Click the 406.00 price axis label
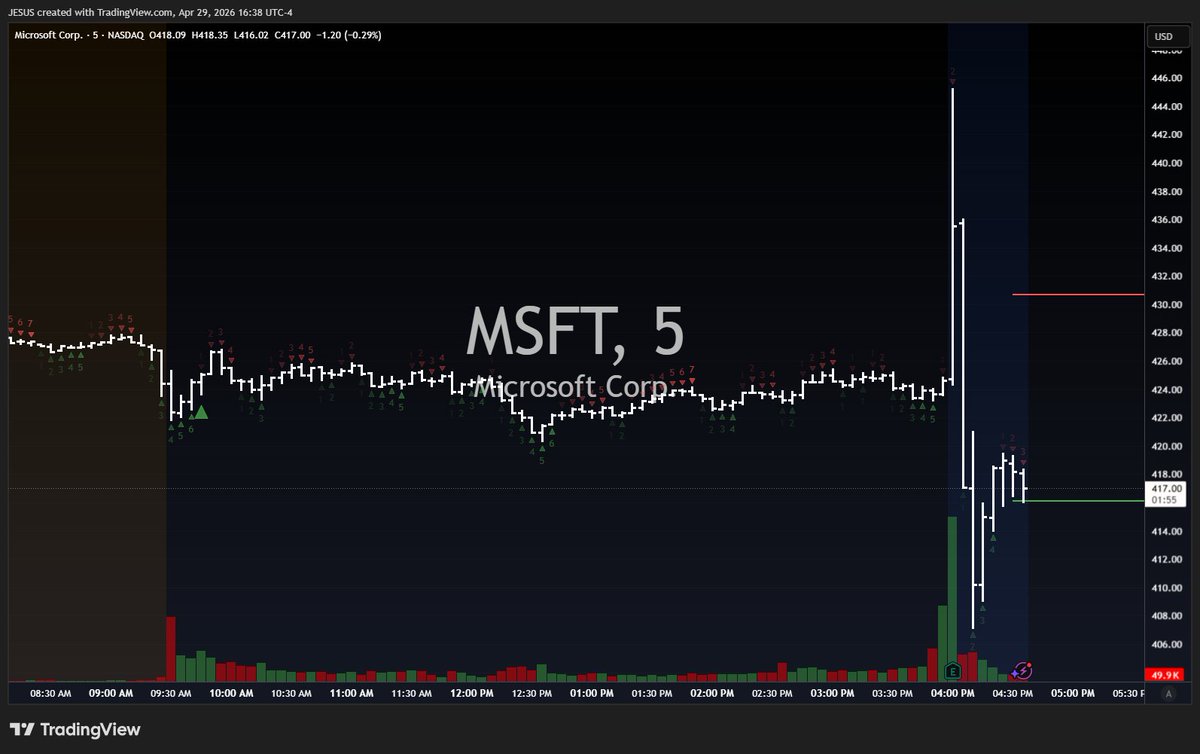1200x754 pixels. pyautogui.click(x=1166, y=646)
